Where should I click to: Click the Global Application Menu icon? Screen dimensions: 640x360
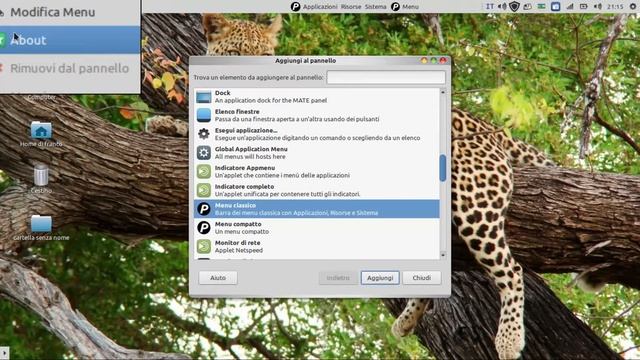point(204,153)
